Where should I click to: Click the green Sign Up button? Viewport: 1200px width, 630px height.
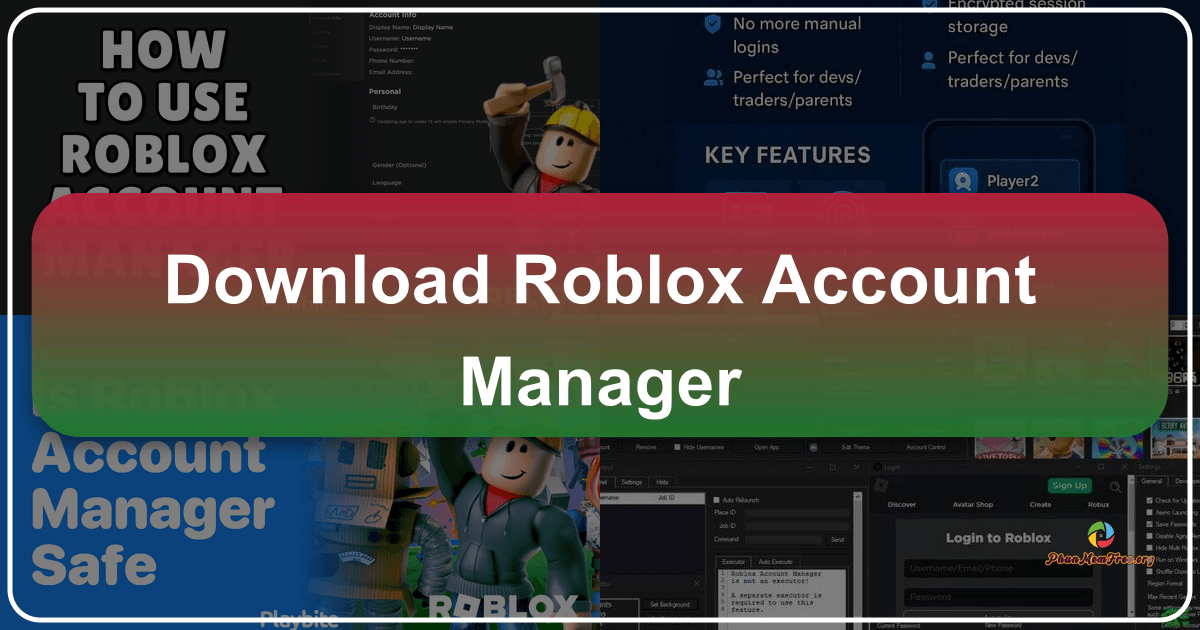coord(1070,486)
